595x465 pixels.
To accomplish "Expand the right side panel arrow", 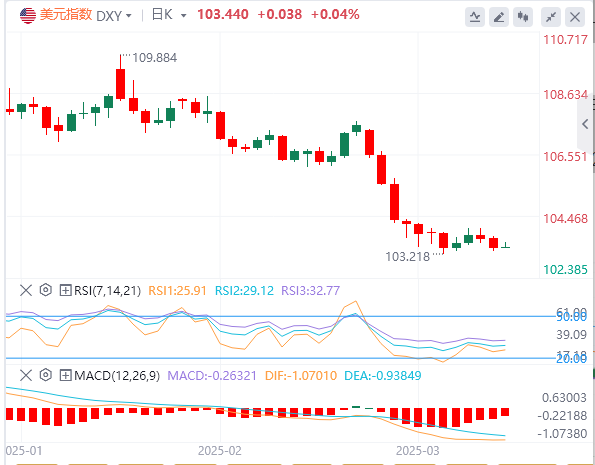I will click(586, 124).
